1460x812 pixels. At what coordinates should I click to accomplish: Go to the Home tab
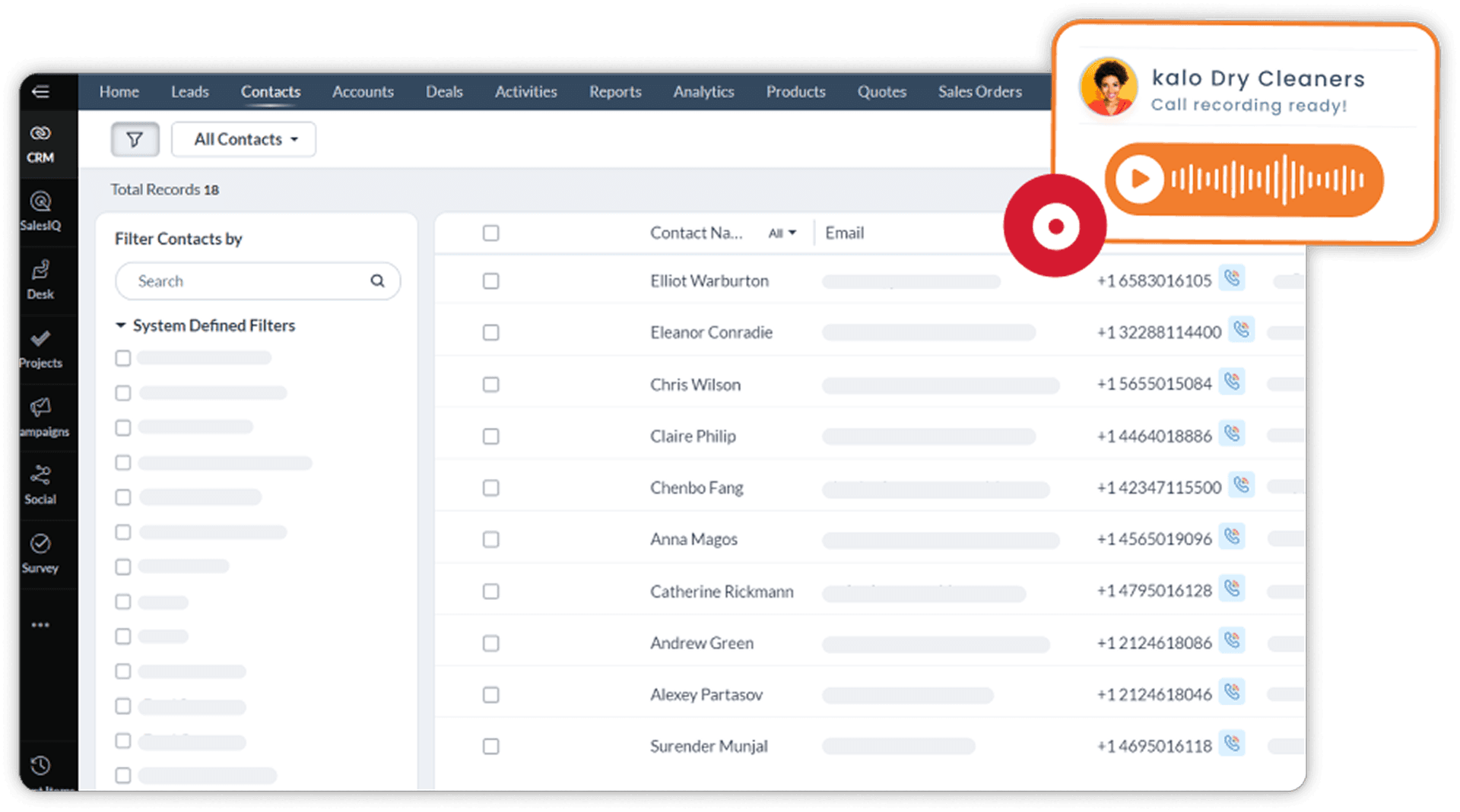tap(119, 92)
